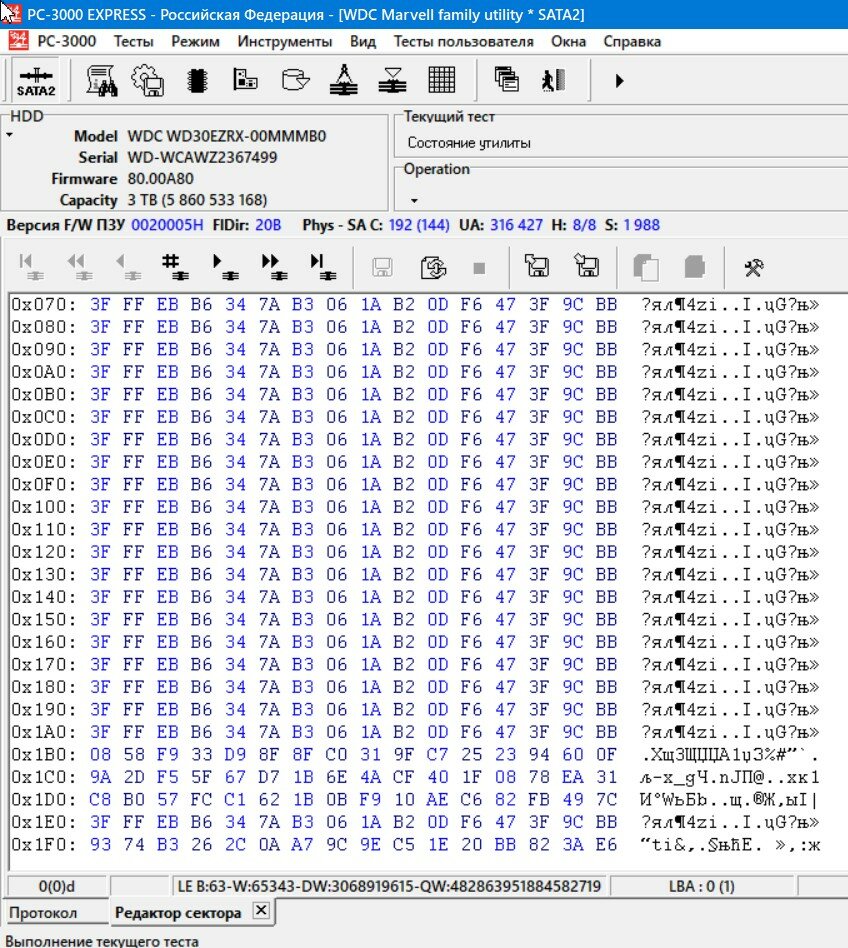Click the copy pages icon in editor toolbar
This screenshot has width=848, height=948.
coord(646,267)
